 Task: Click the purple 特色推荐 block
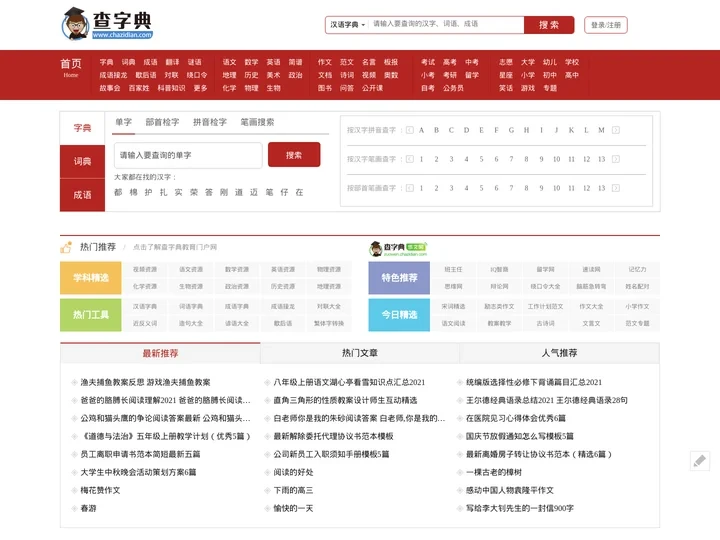399,278
